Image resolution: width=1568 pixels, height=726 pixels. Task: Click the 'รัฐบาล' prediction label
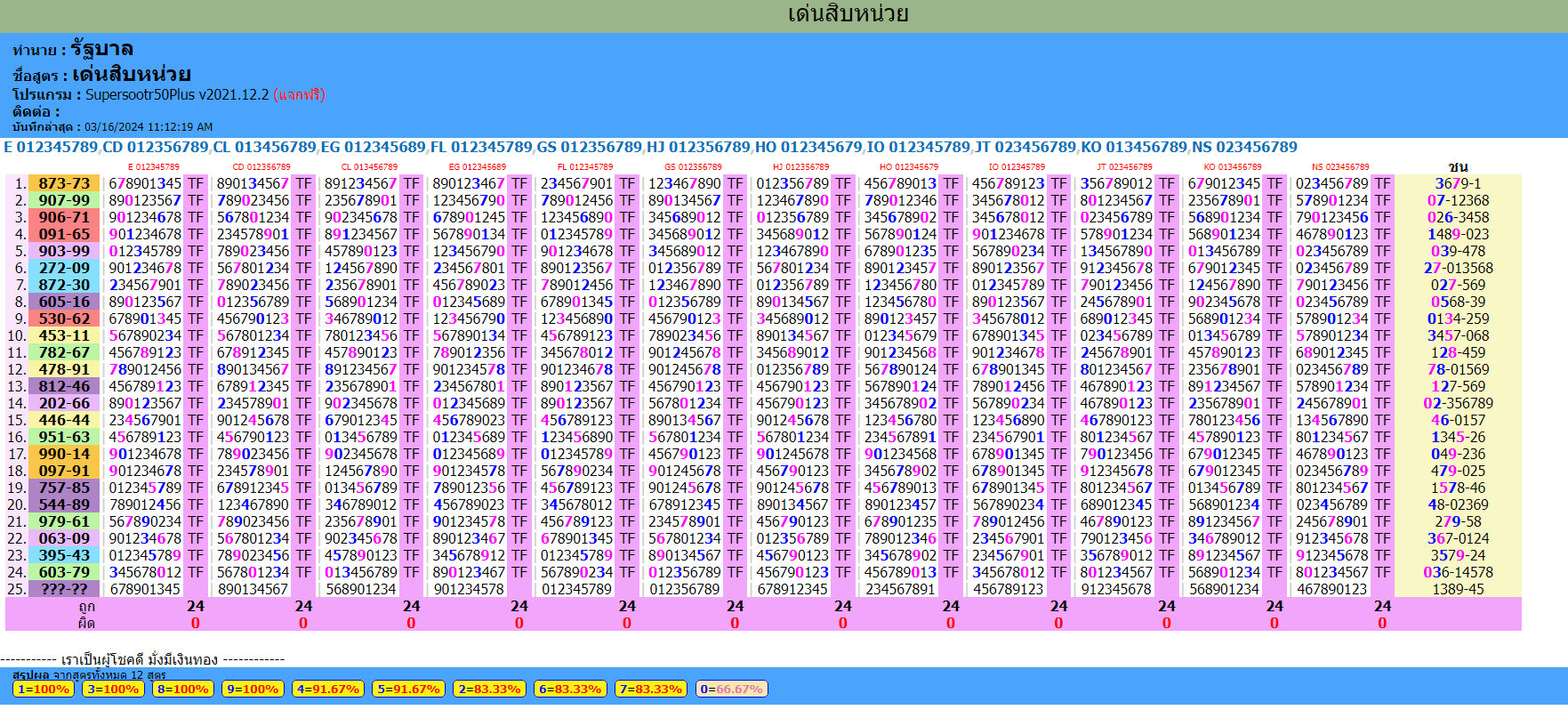click(x=102, y=49)
